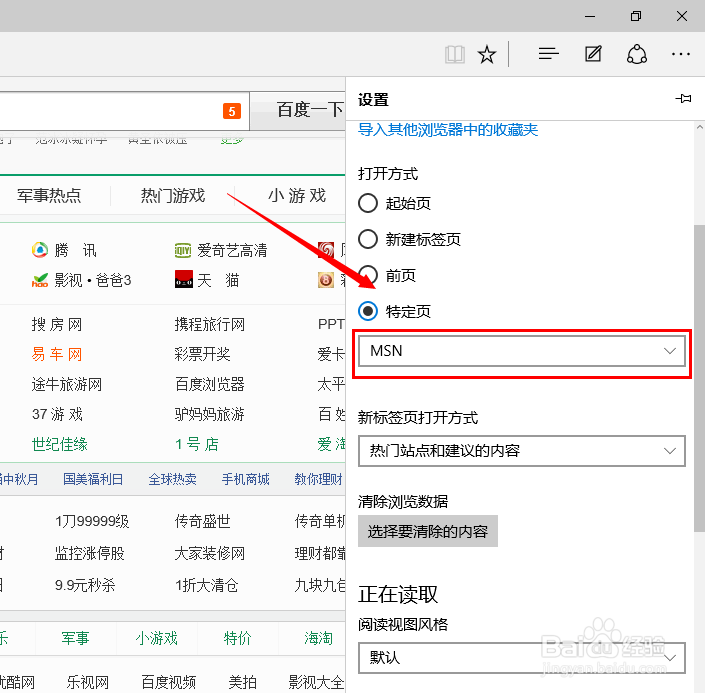Screen dimensions: 705x693
Task: Open 大家装修网 link
Action: (210, 553)
